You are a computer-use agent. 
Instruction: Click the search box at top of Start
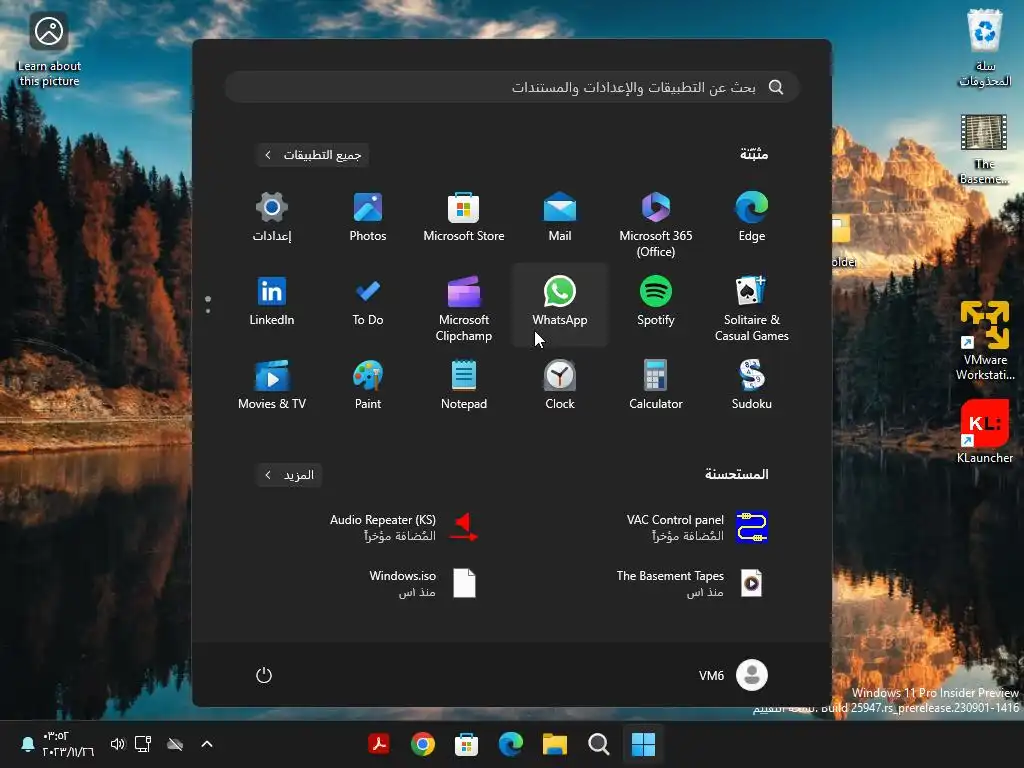tap(512, 87)
